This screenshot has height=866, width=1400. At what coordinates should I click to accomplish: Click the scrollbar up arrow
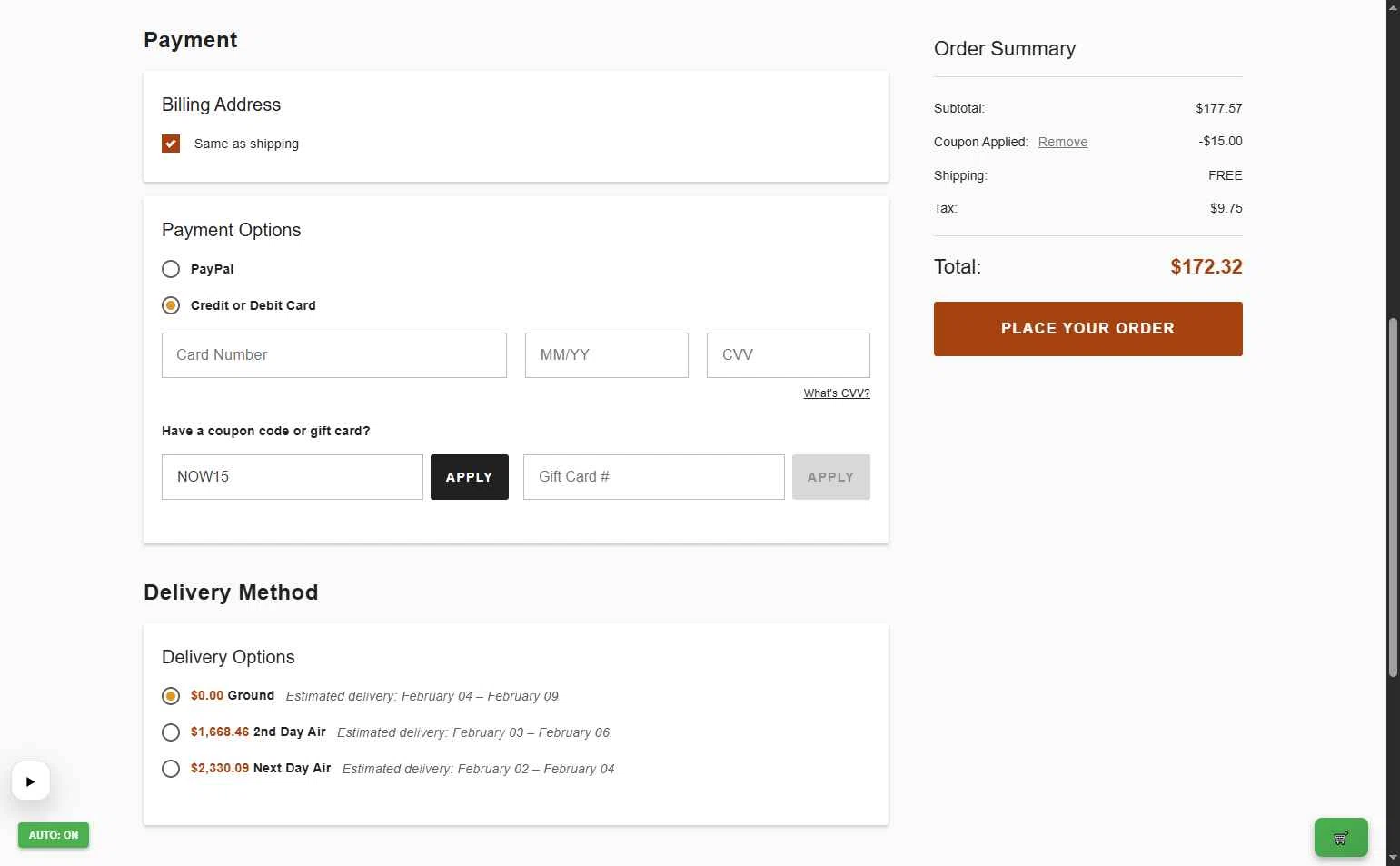pos(1393,6)
